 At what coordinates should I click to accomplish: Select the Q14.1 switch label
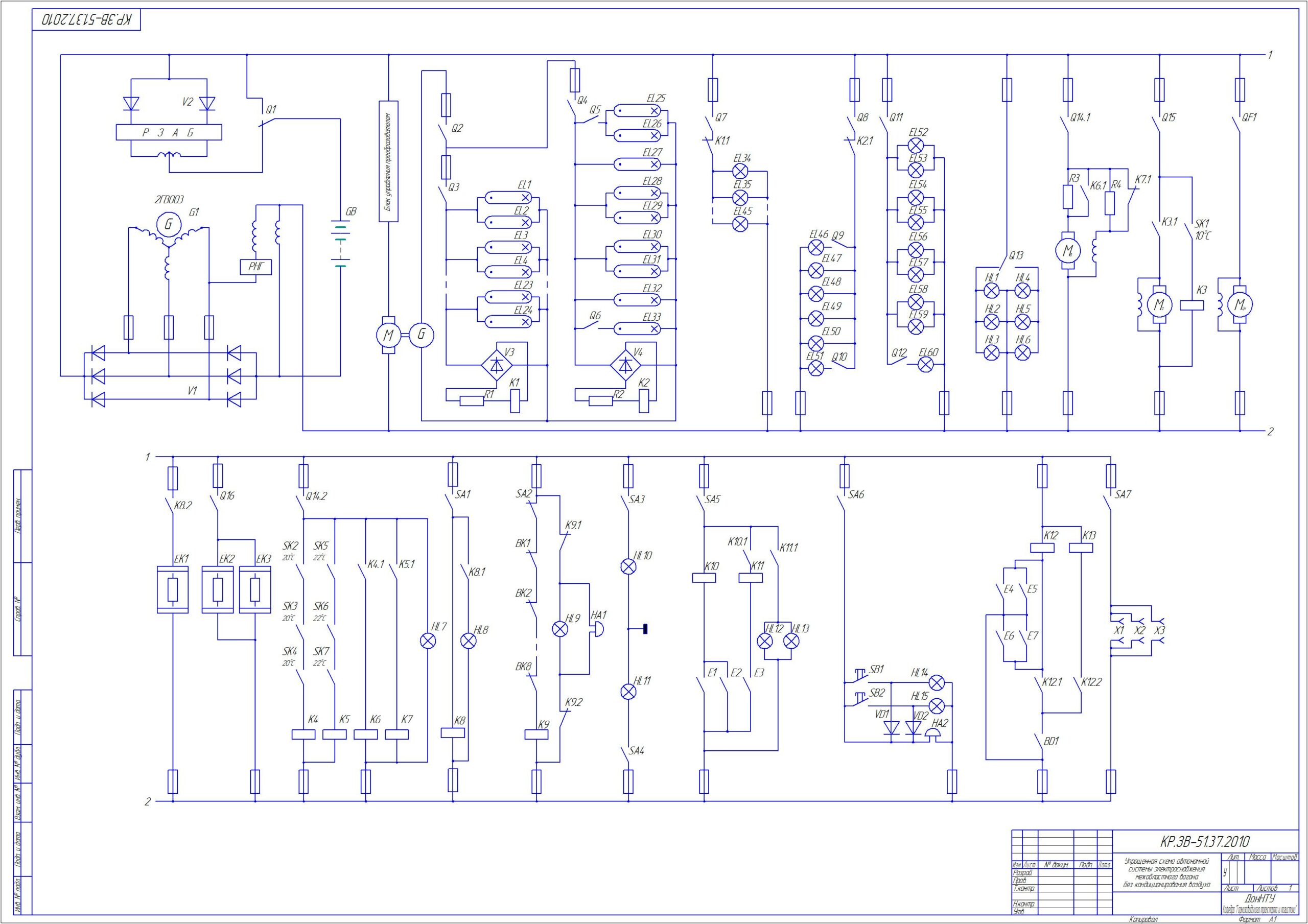[x=1080, y=117]
